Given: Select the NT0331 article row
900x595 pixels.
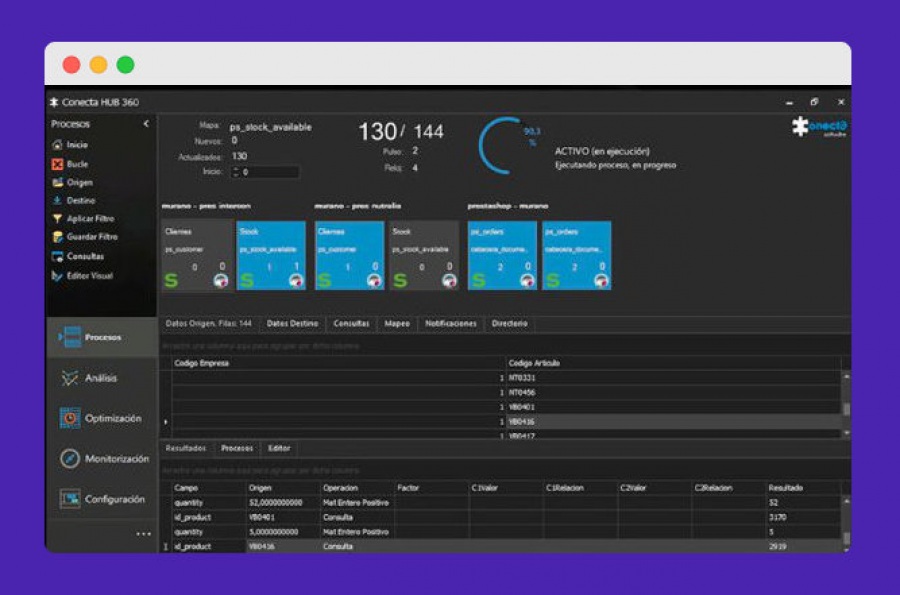Looking at the screenshot, I should pos(507,378).
